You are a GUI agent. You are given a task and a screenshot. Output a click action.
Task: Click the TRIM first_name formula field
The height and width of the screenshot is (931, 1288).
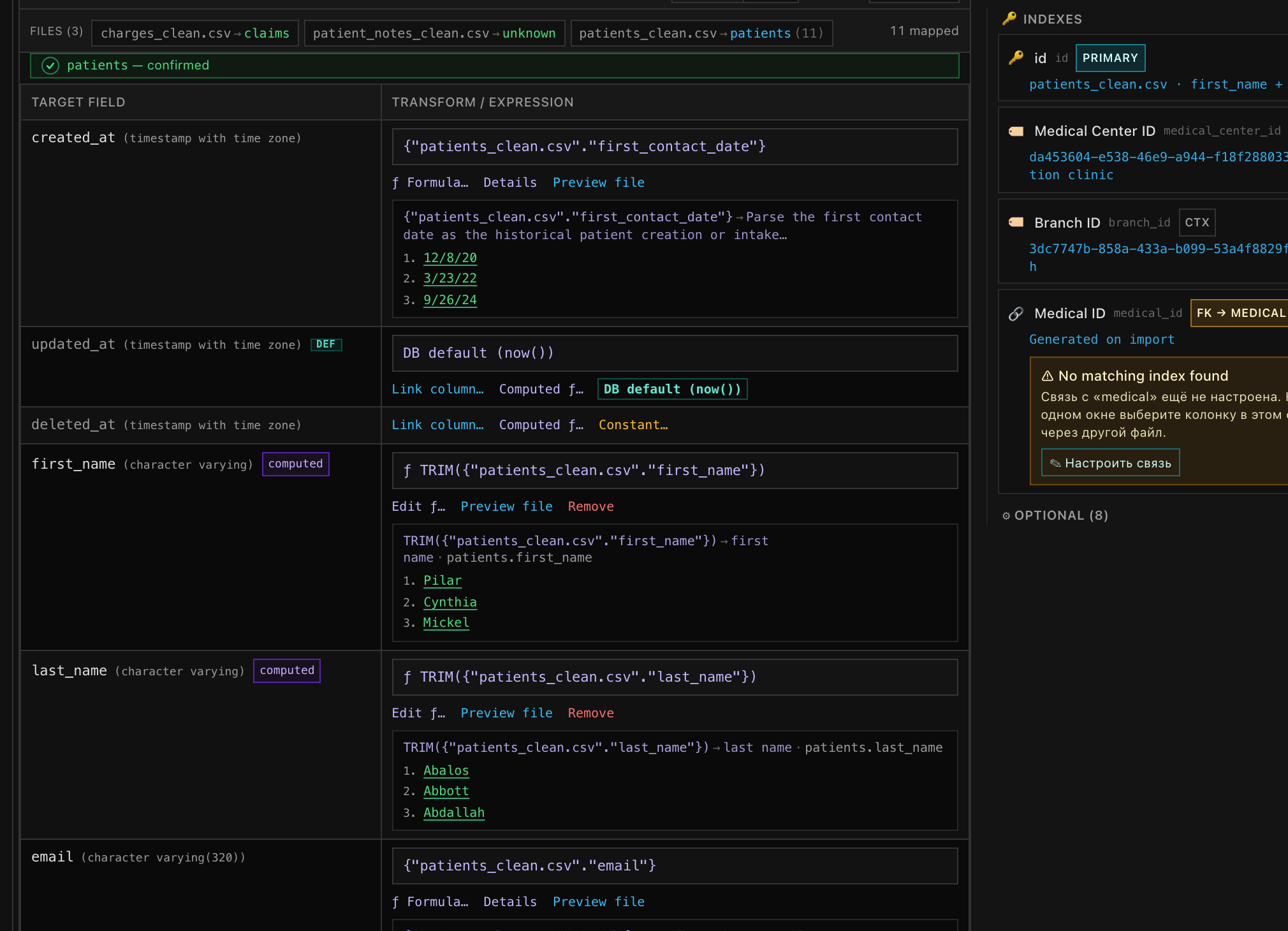pyautogui.click(x=675, y=471)
